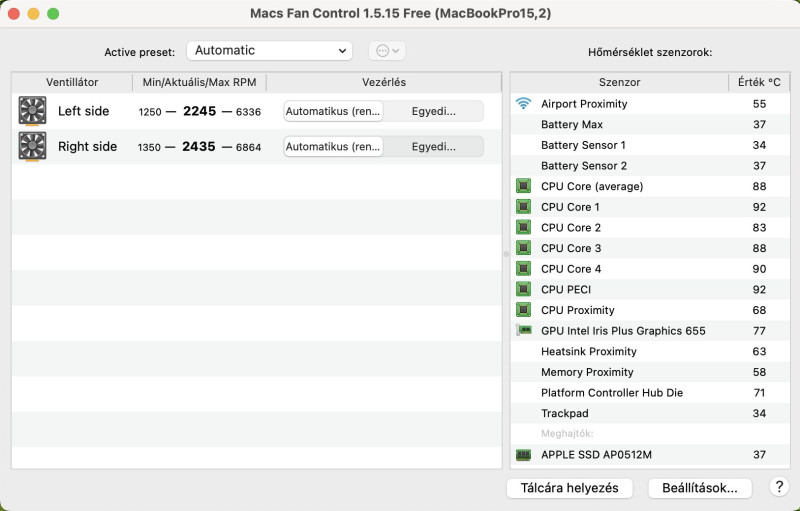Screen dimensions: 800x511
Task: Click the CPU Core 3 chip icon
Action: (523, 248)
